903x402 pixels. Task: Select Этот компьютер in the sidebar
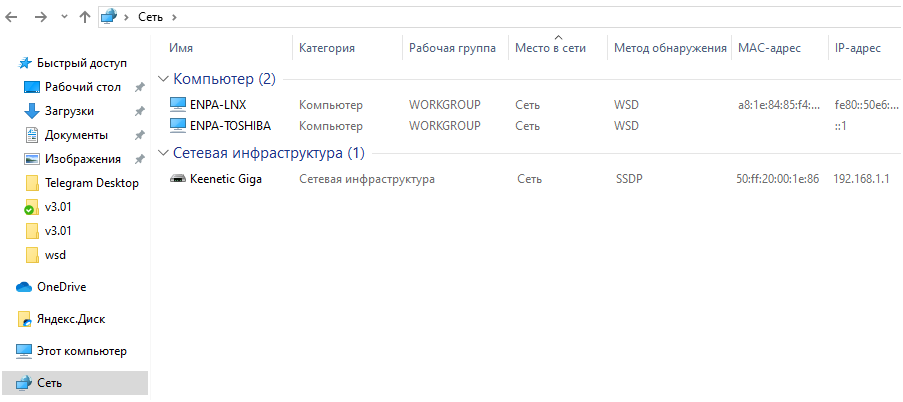coord(81,351)
